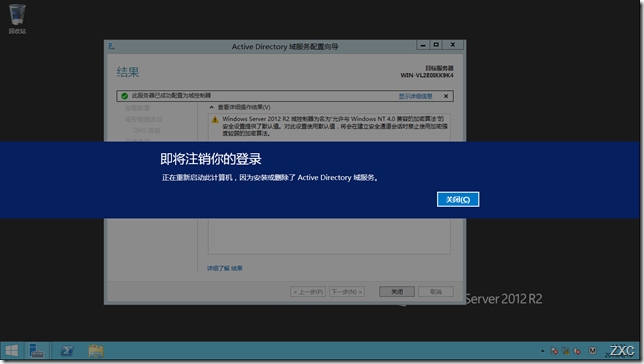Click the wizard title bar app icon

112,46
